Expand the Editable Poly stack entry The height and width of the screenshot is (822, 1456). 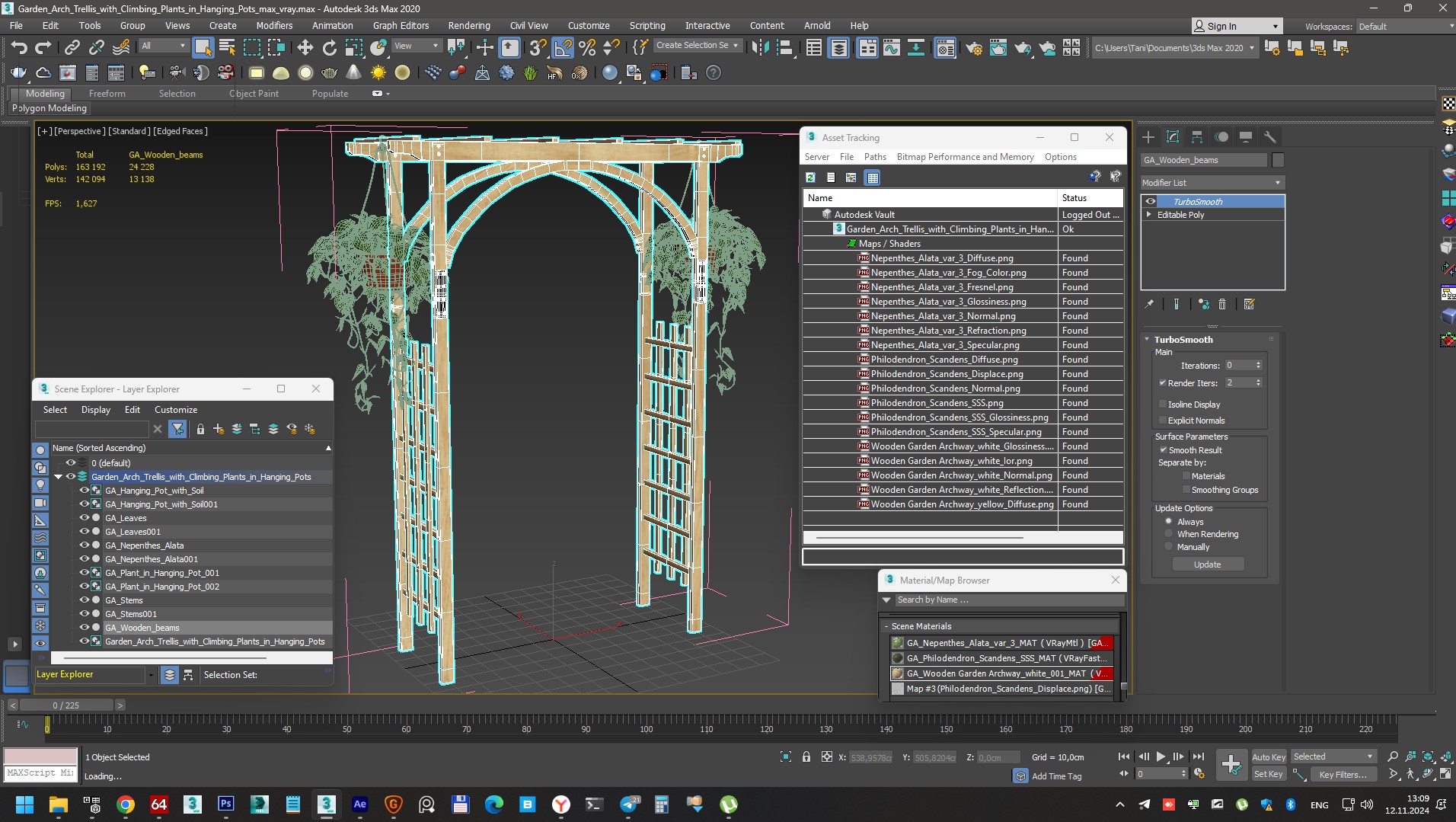coord(1149,215)
